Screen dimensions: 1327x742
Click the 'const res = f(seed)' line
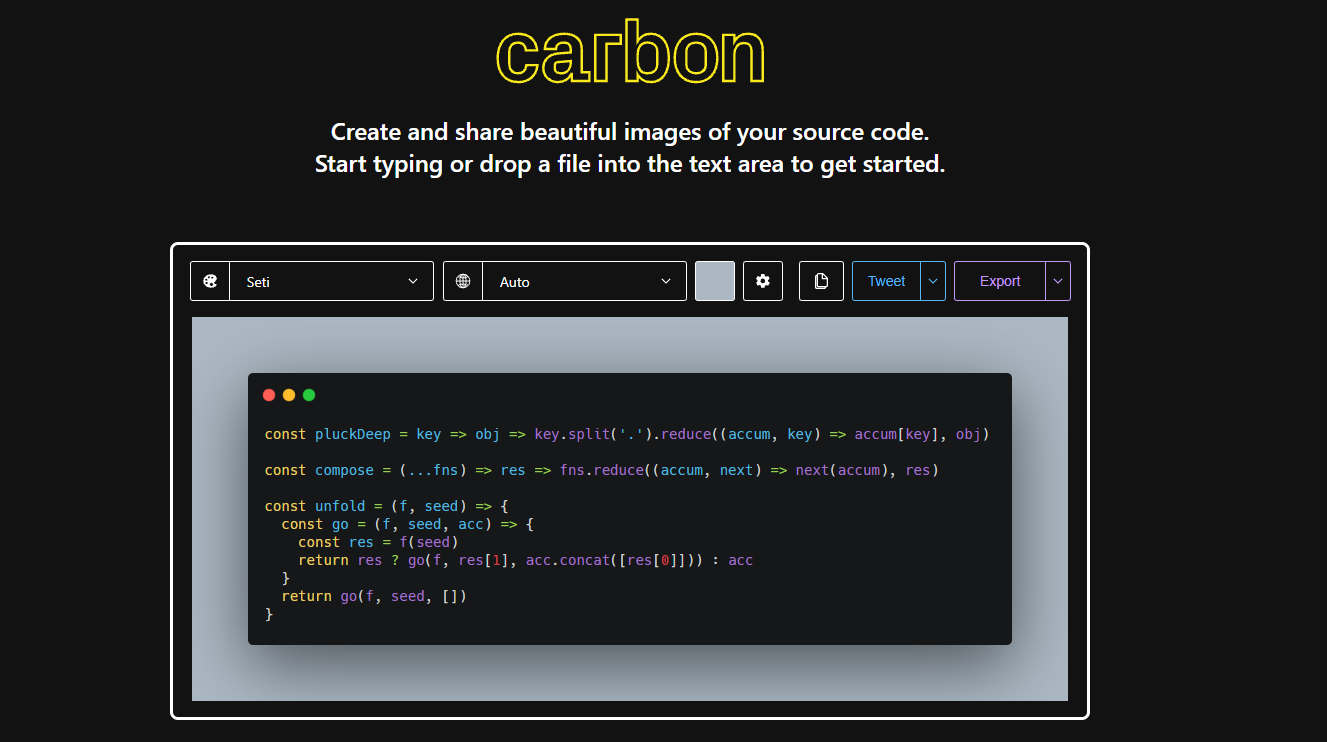[378, 542]
